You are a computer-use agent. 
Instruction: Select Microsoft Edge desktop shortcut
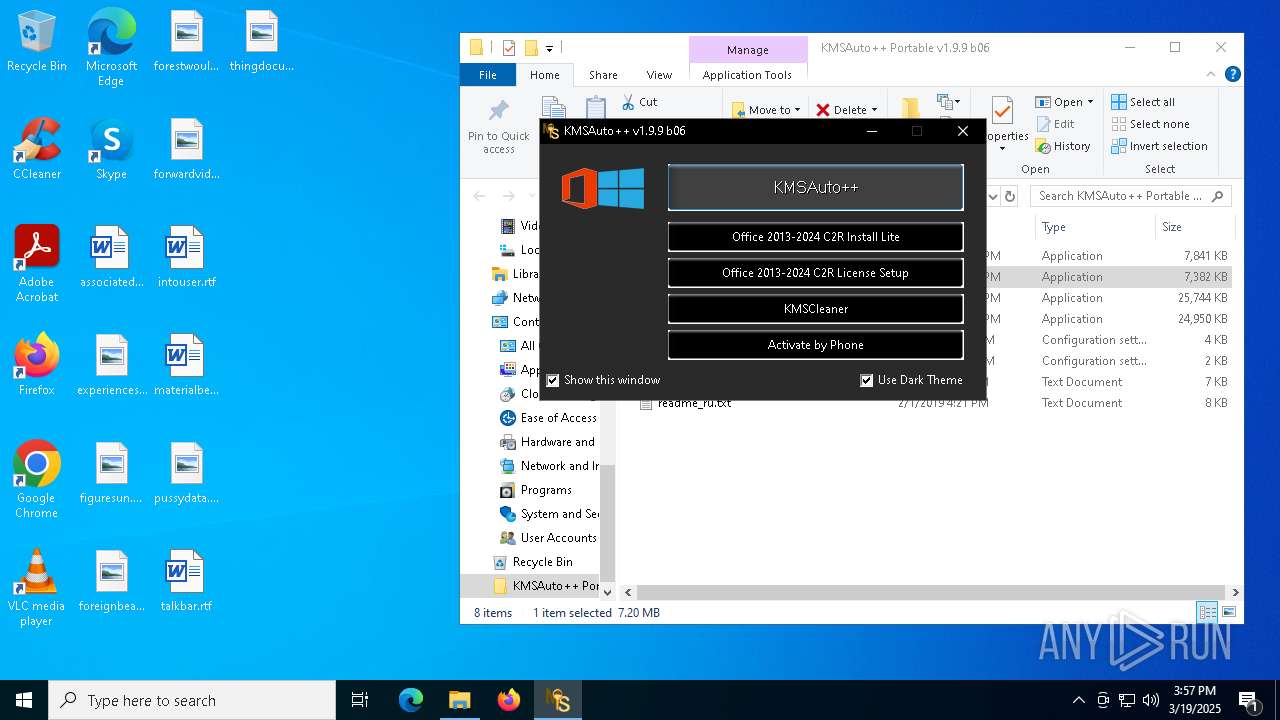coord(111,48)
